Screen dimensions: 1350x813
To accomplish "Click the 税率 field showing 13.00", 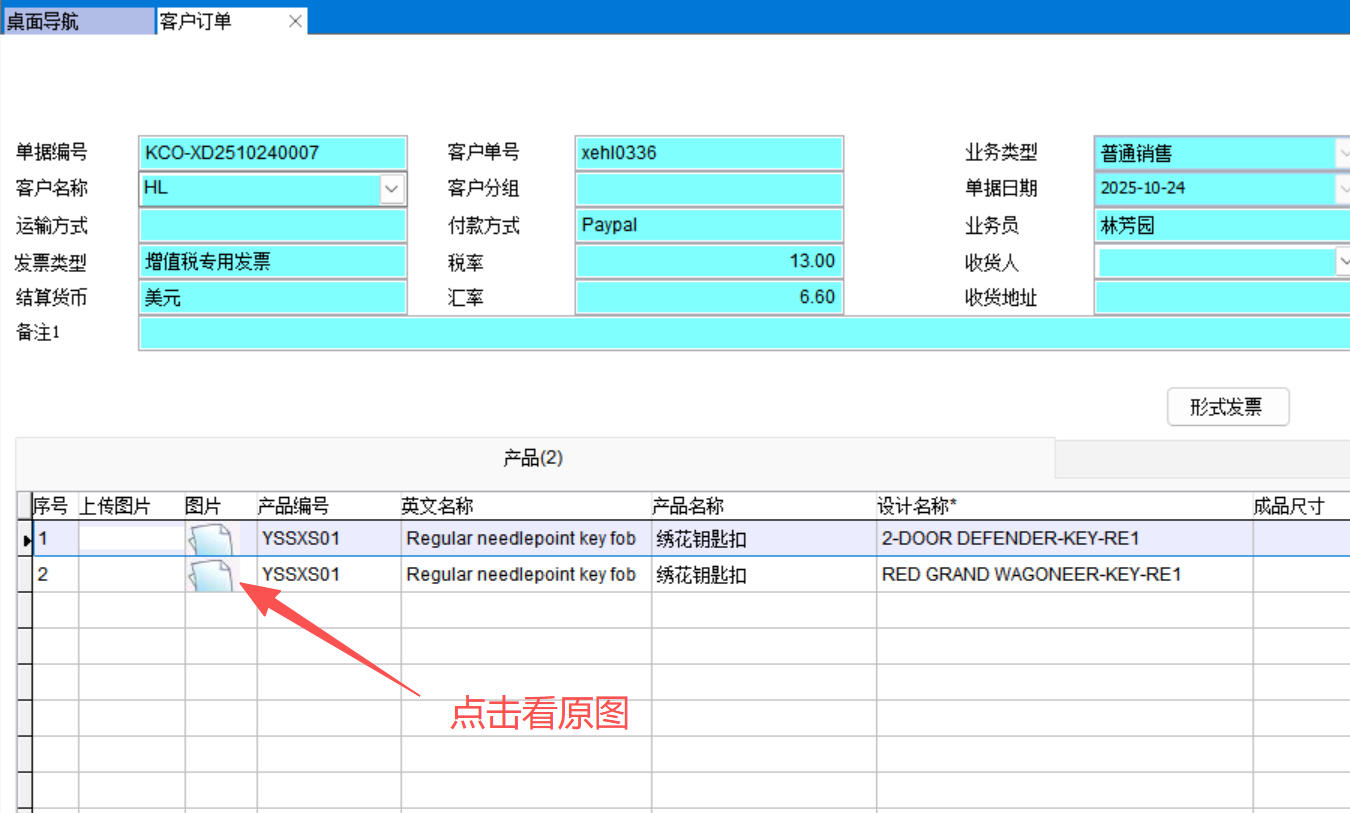I will pos(709,262).
